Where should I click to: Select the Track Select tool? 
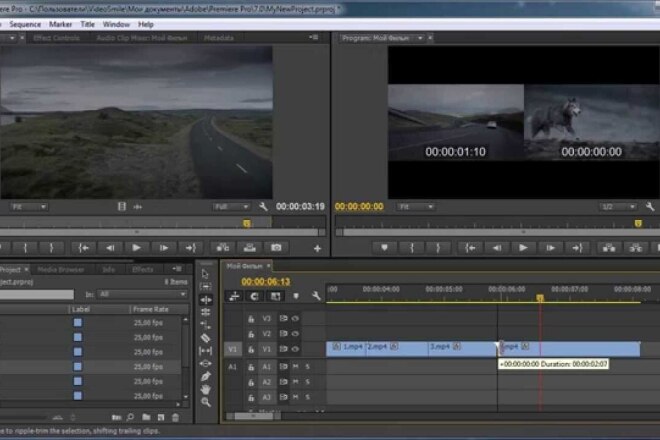pos(205,287)
